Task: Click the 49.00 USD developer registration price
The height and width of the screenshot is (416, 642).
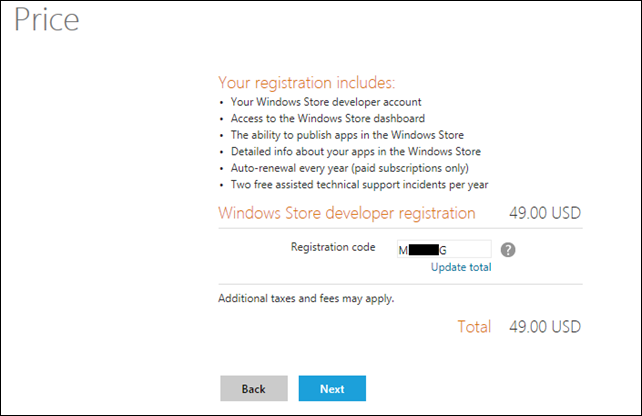Action: [x=545, y=212]
